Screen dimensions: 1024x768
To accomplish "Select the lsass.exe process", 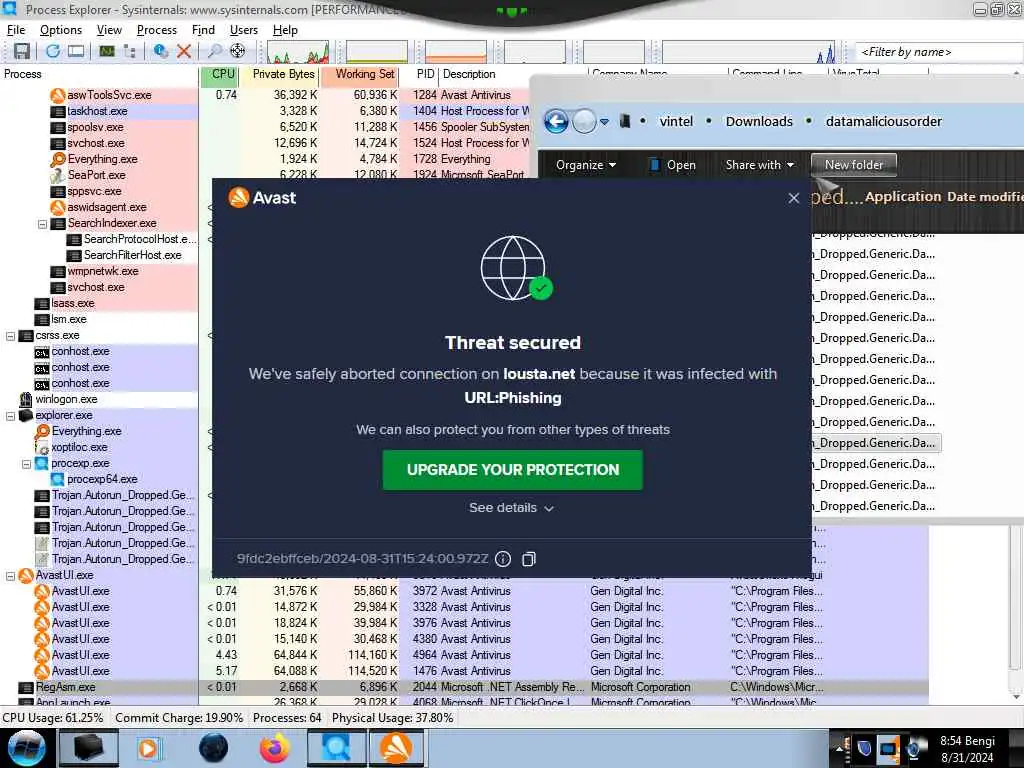I will click(x=72, y=304).
